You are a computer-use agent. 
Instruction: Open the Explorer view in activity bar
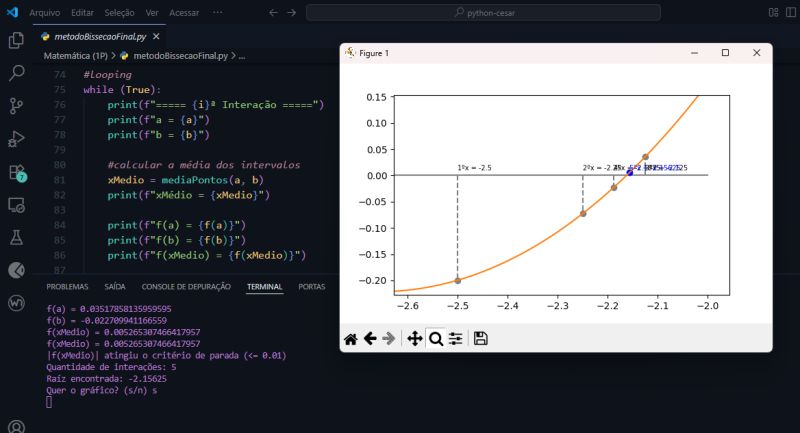click(16, 40)
